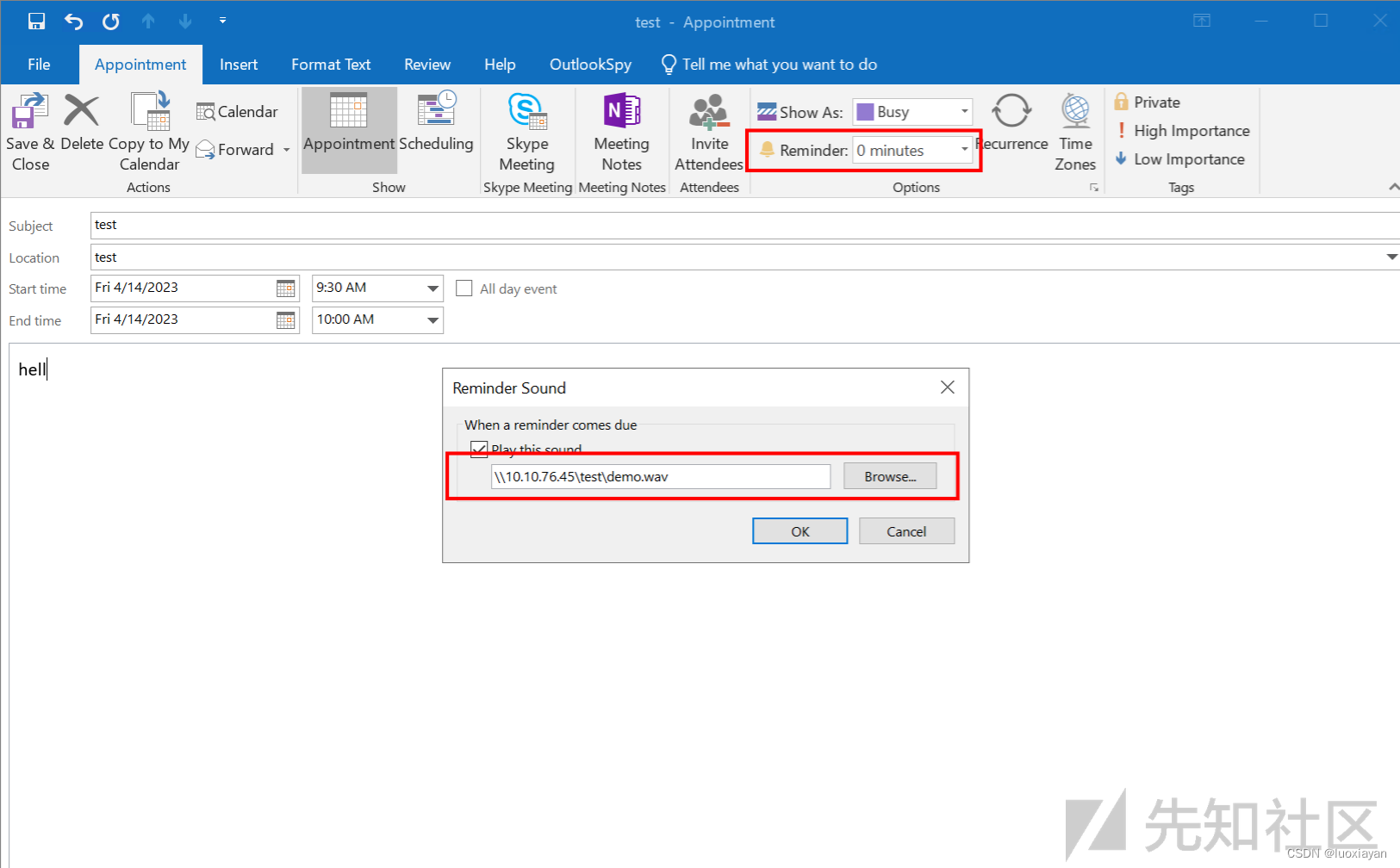Go to previous item arrow

[x=148, y=22]
